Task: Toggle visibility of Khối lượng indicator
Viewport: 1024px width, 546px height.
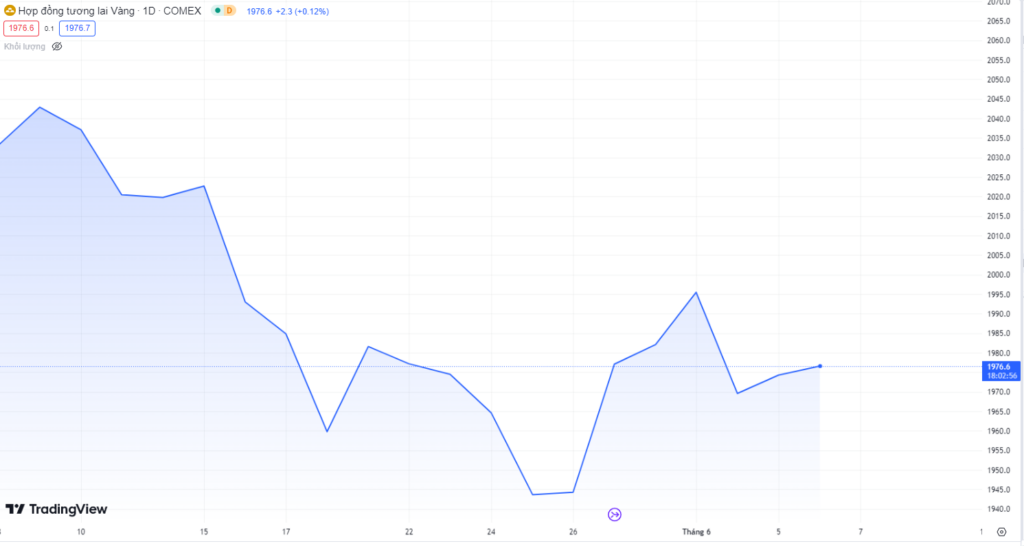Action: pyautogui.click(x=57, y=46)
